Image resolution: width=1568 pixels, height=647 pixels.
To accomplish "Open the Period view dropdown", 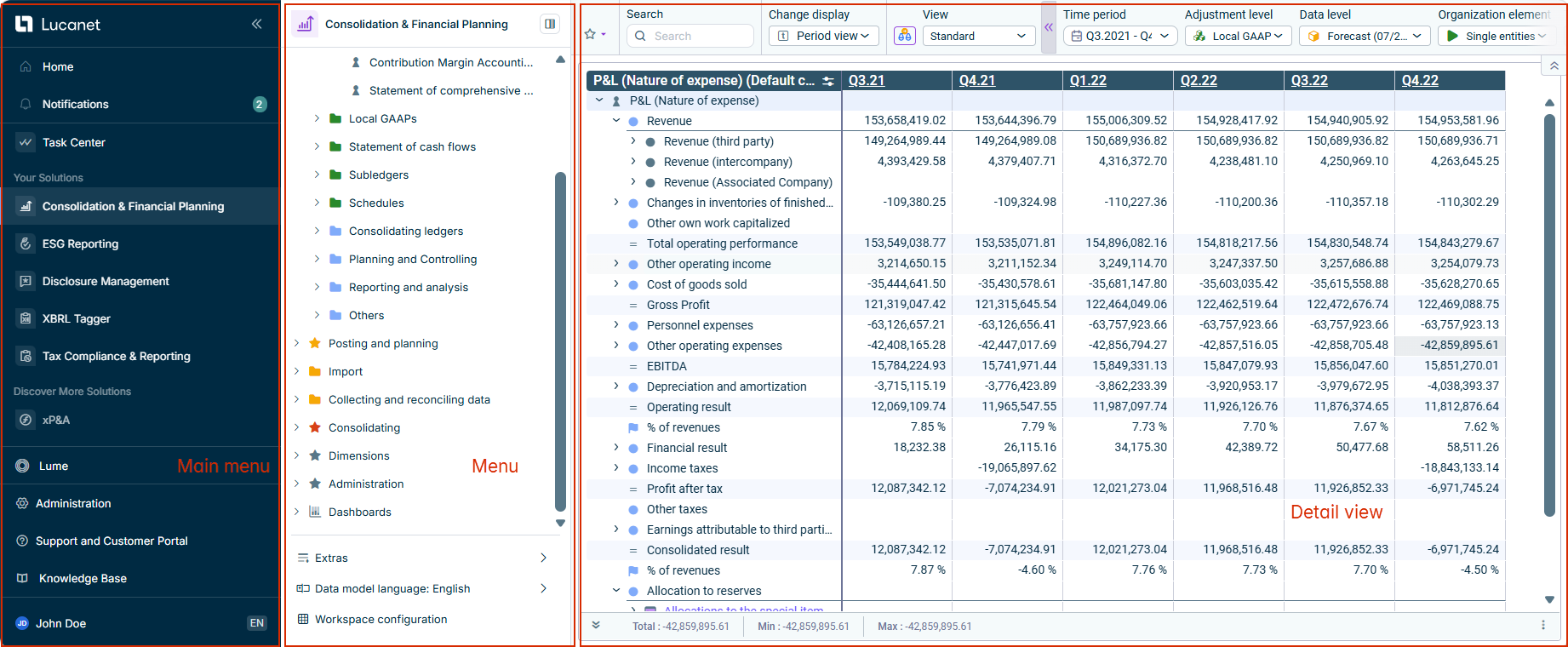I will (823, 36).
